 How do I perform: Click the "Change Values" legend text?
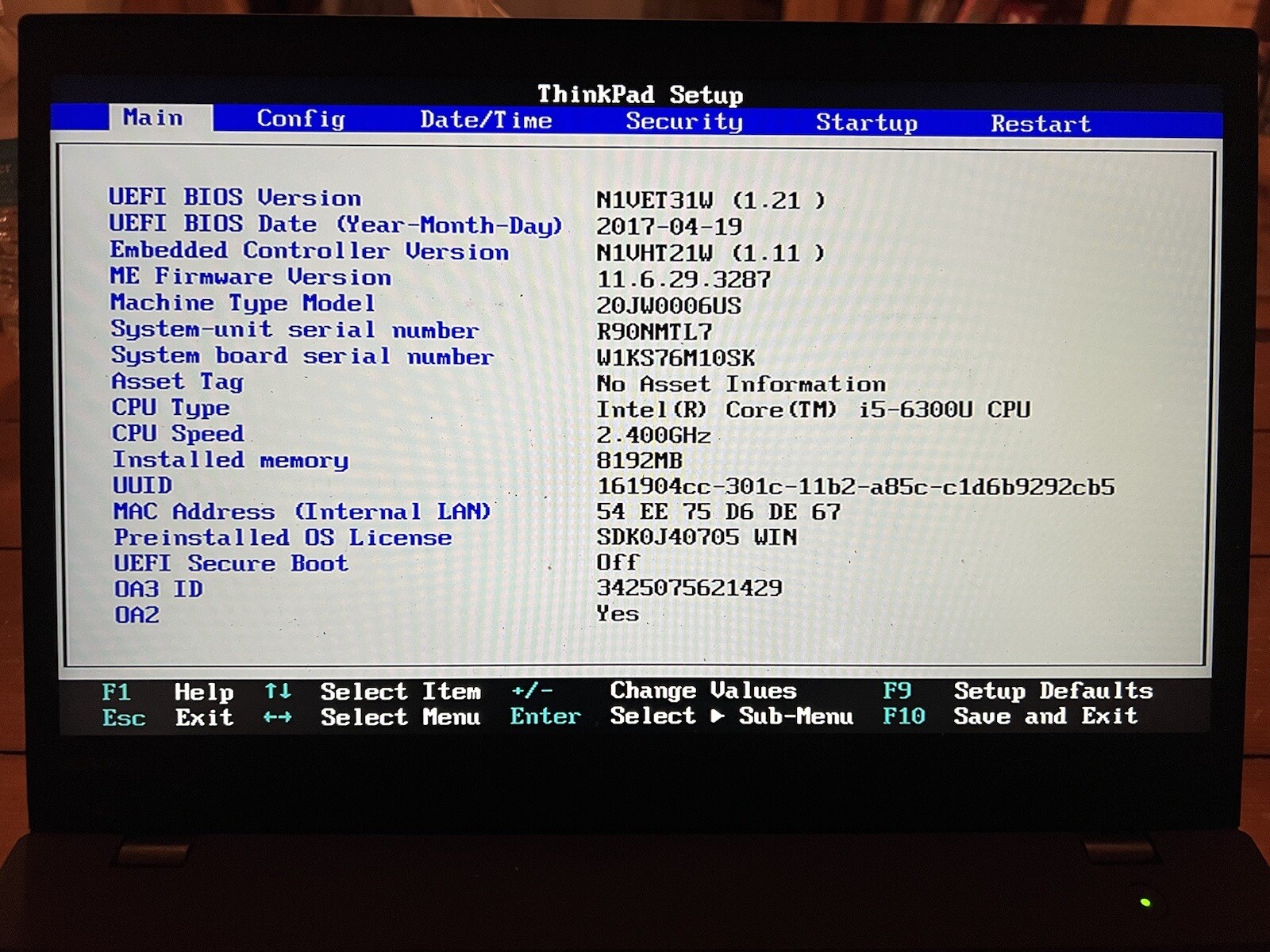703,690
